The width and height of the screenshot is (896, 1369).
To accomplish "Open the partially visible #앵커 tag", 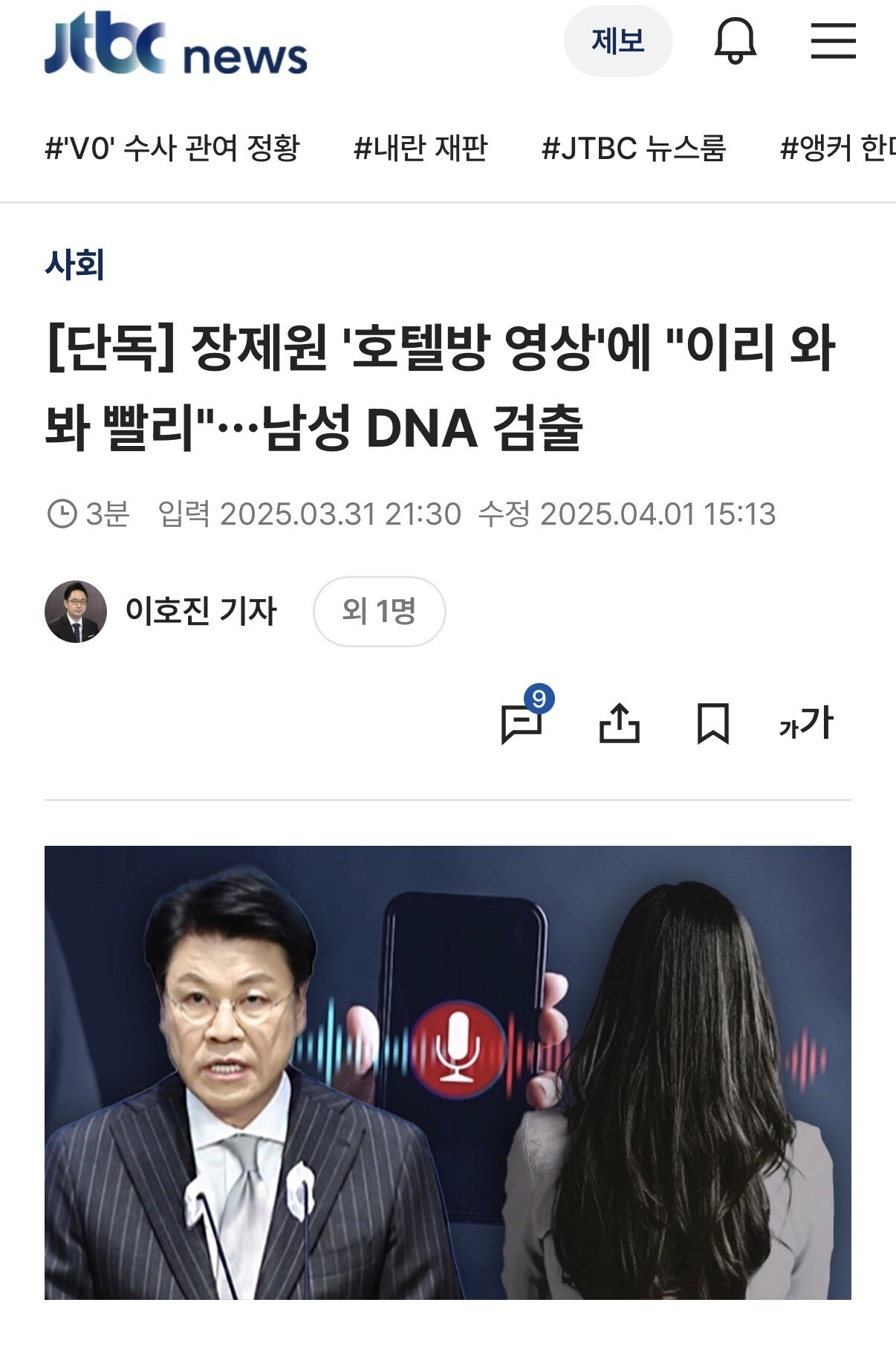I will (837, 148).
